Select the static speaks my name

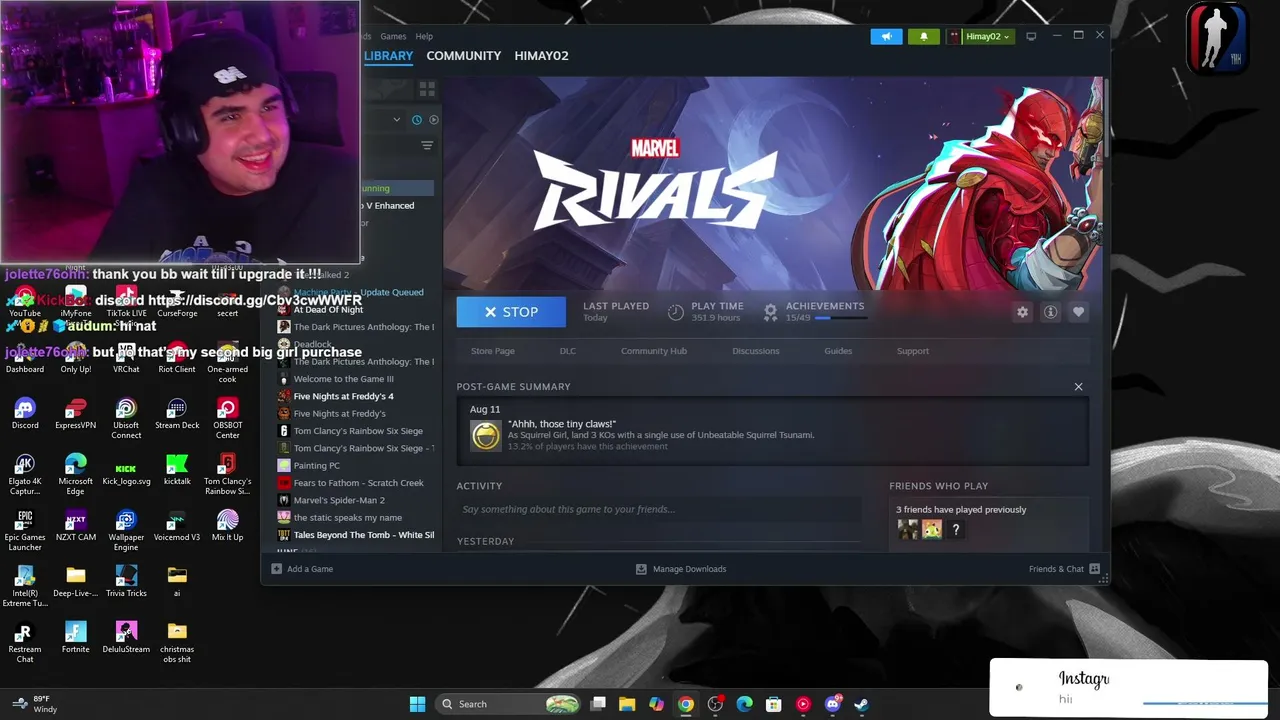point(347,518)
